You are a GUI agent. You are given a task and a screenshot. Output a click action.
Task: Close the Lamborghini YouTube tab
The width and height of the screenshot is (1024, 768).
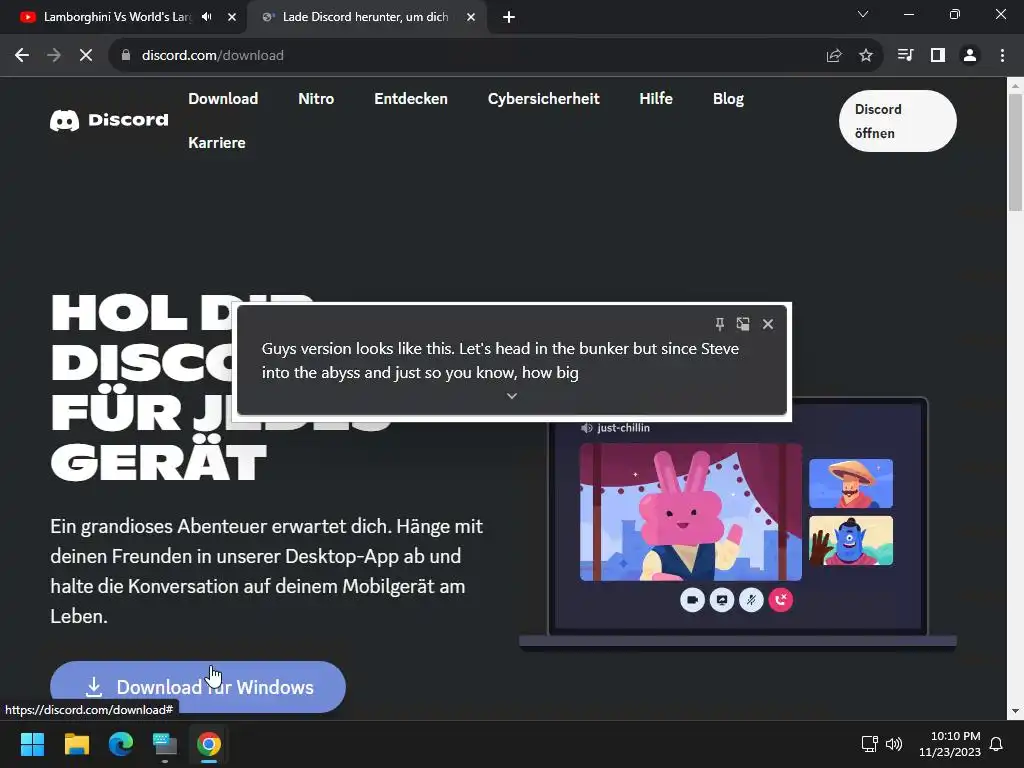click(x=232, y=17)
